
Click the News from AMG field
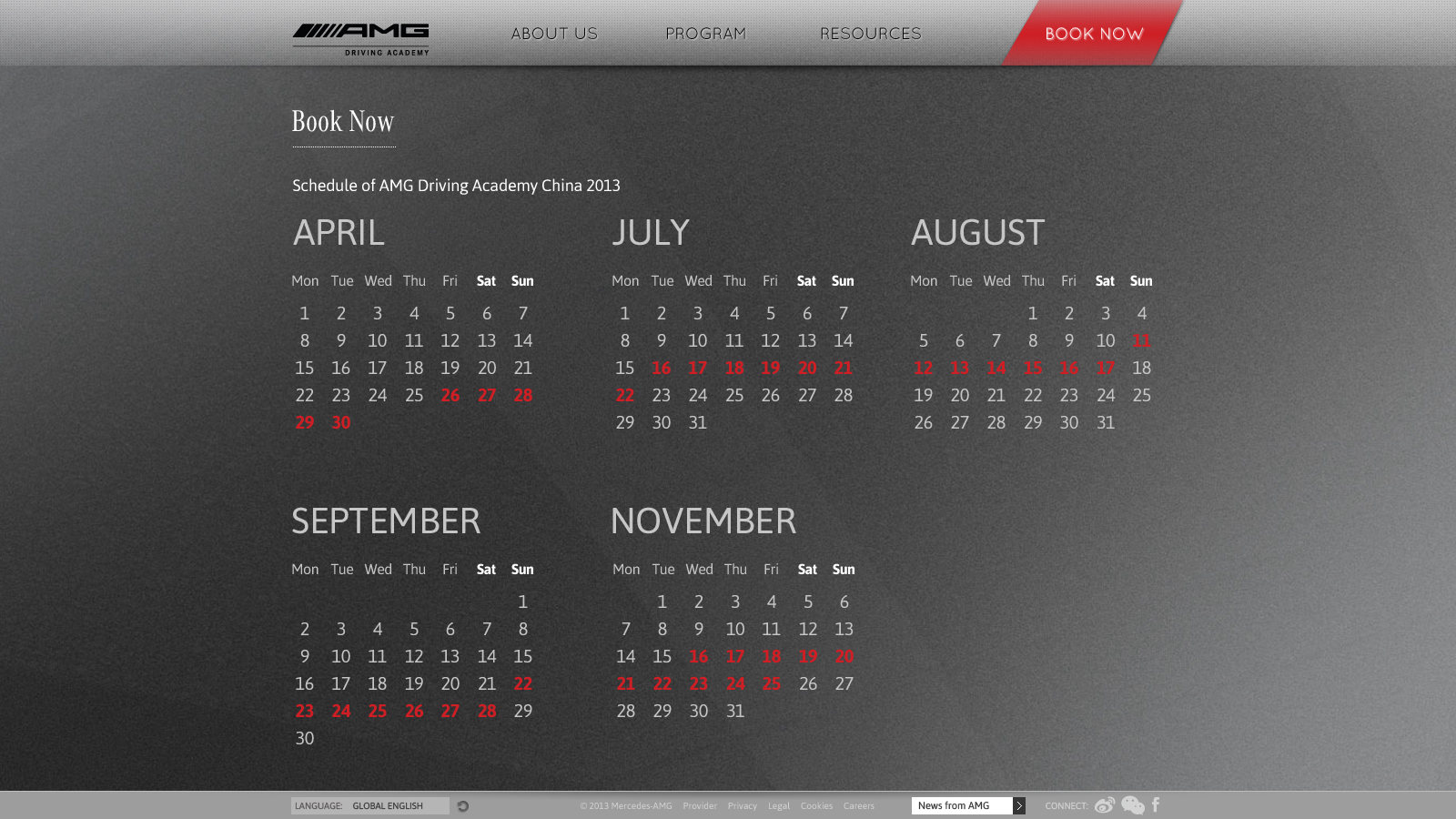(x=962, y=806)
